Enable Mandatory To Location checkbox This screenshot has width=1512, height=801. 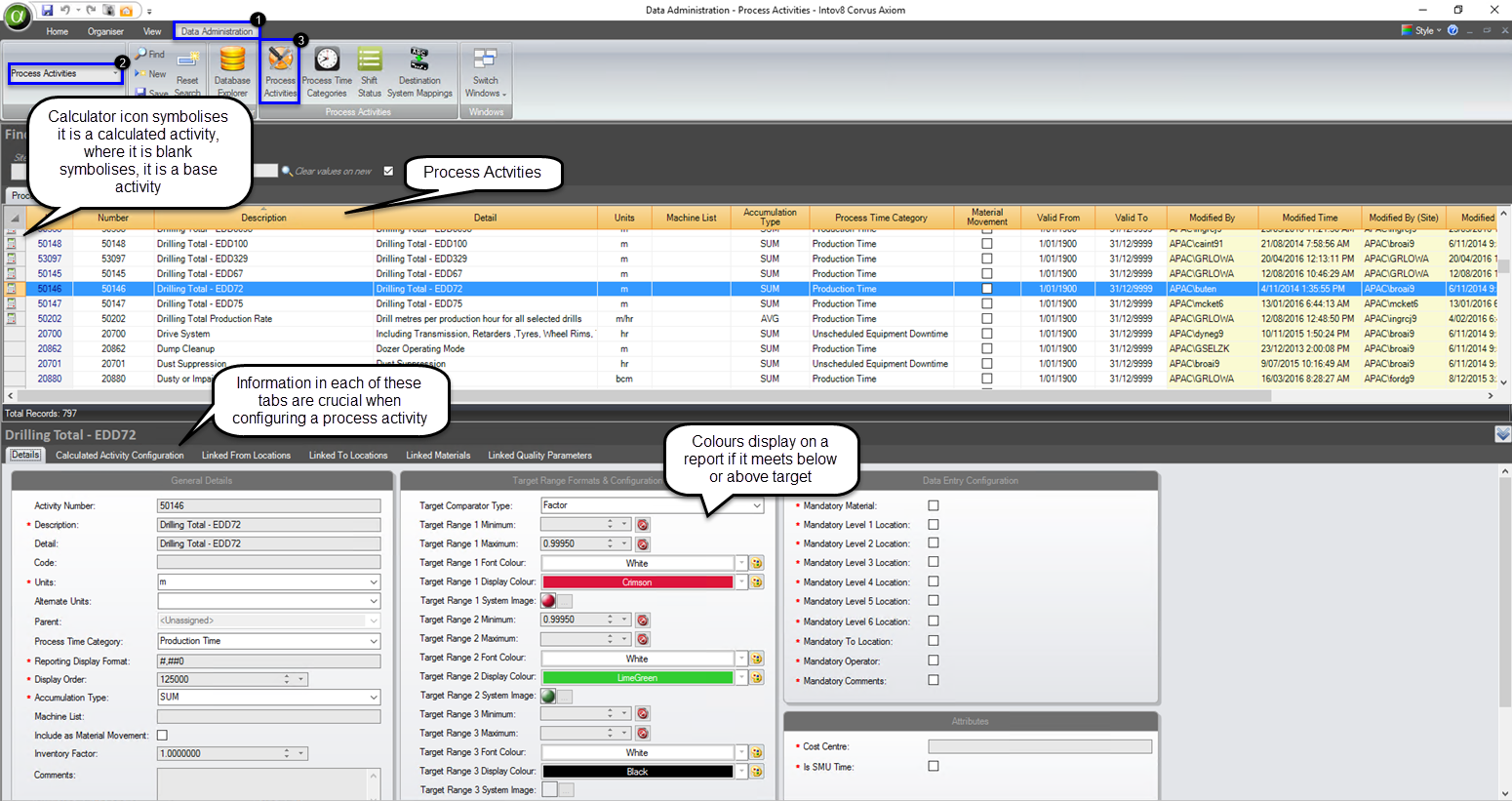click(934, 641)
